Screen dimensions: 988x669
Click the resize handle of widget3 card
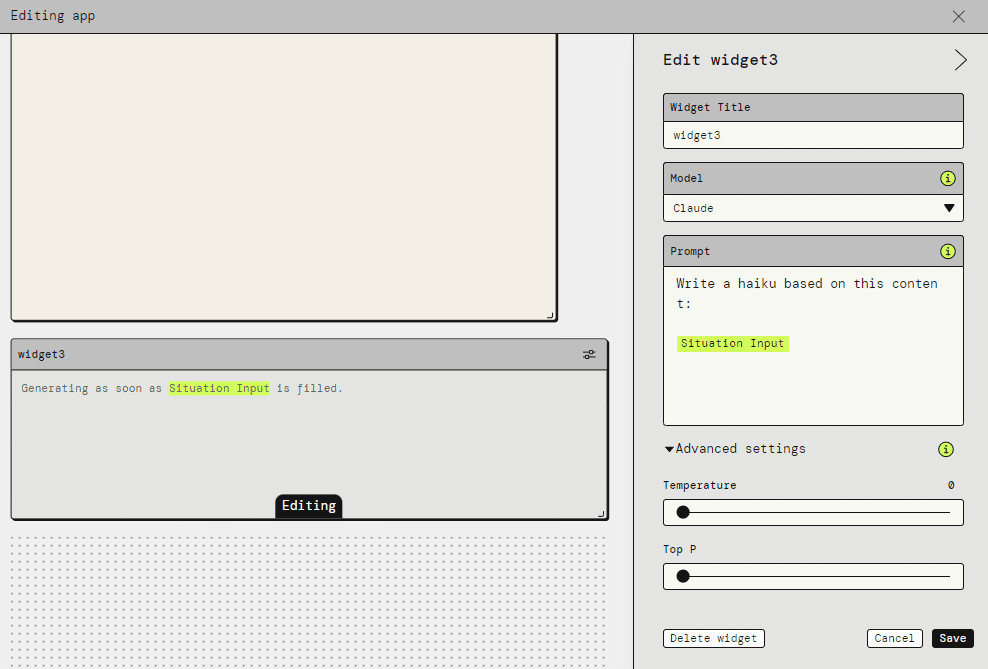coord(601,514)
